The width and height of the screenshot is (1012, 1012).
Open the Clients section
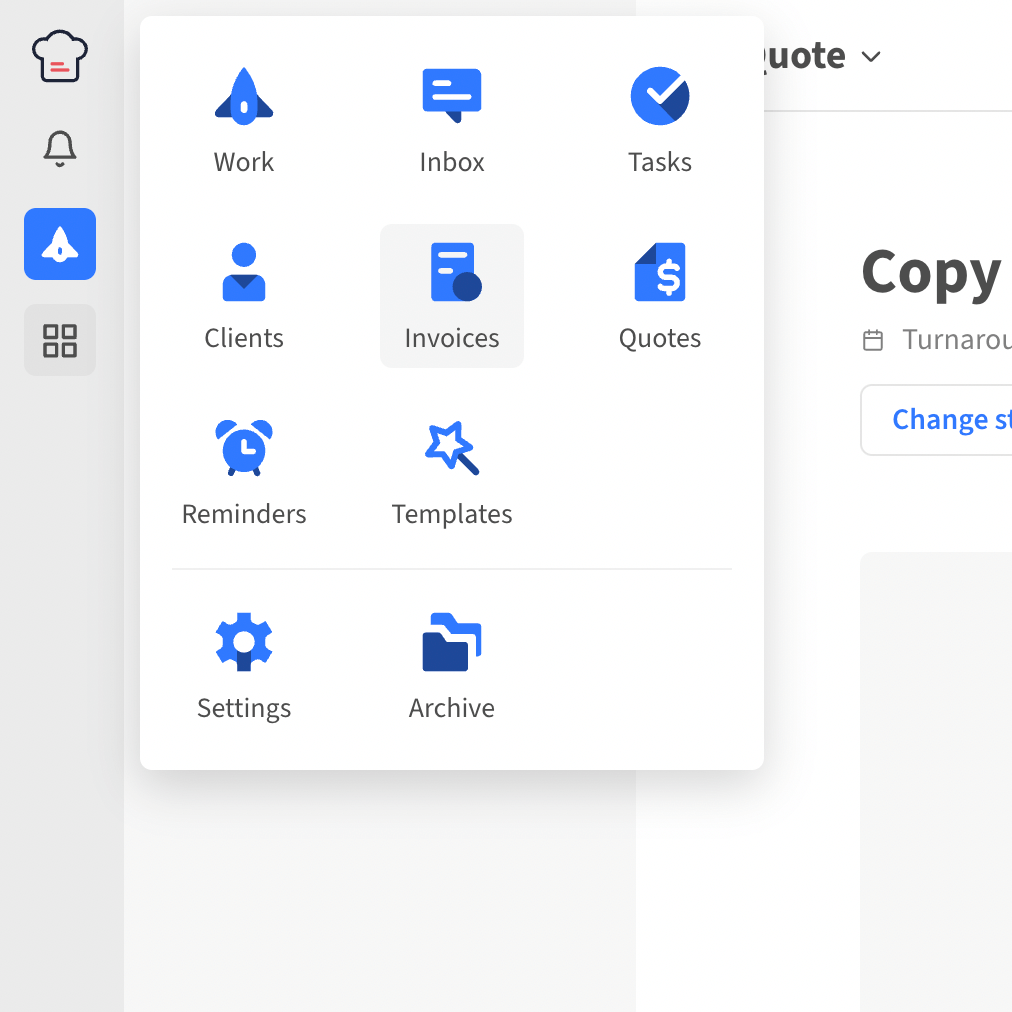tap(244, 296)
